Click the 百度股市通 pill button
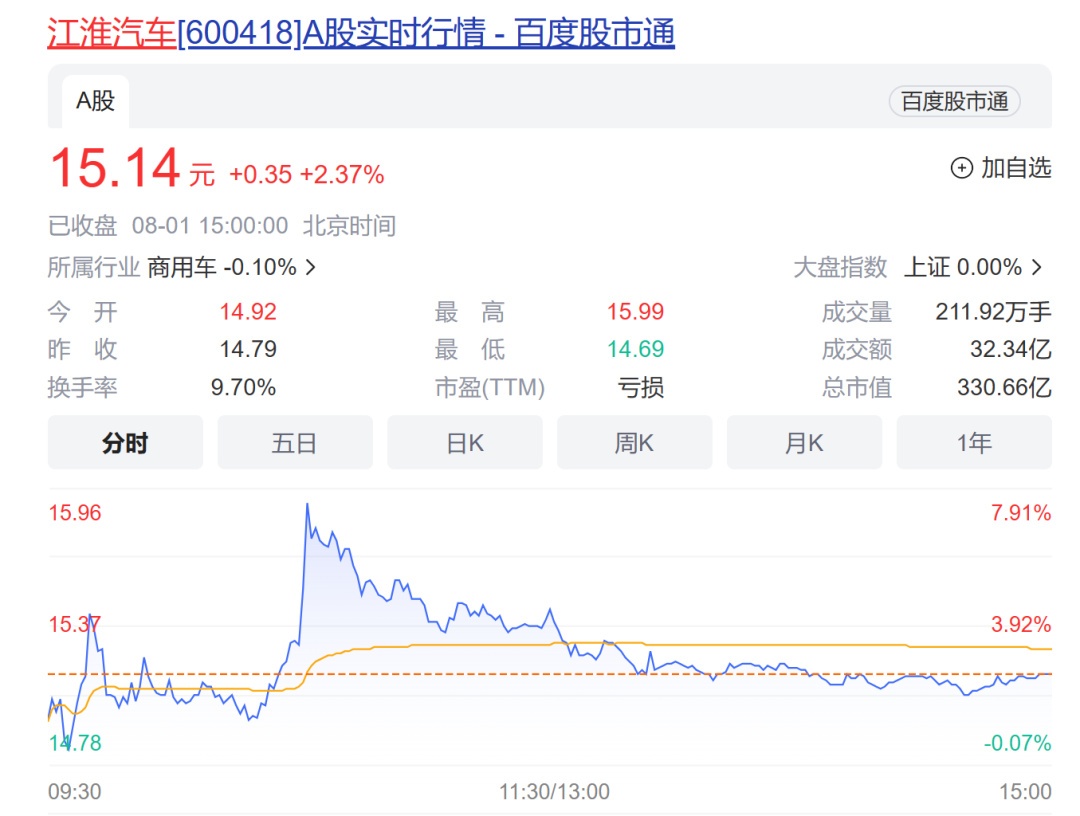 click(x=955, y=102)
